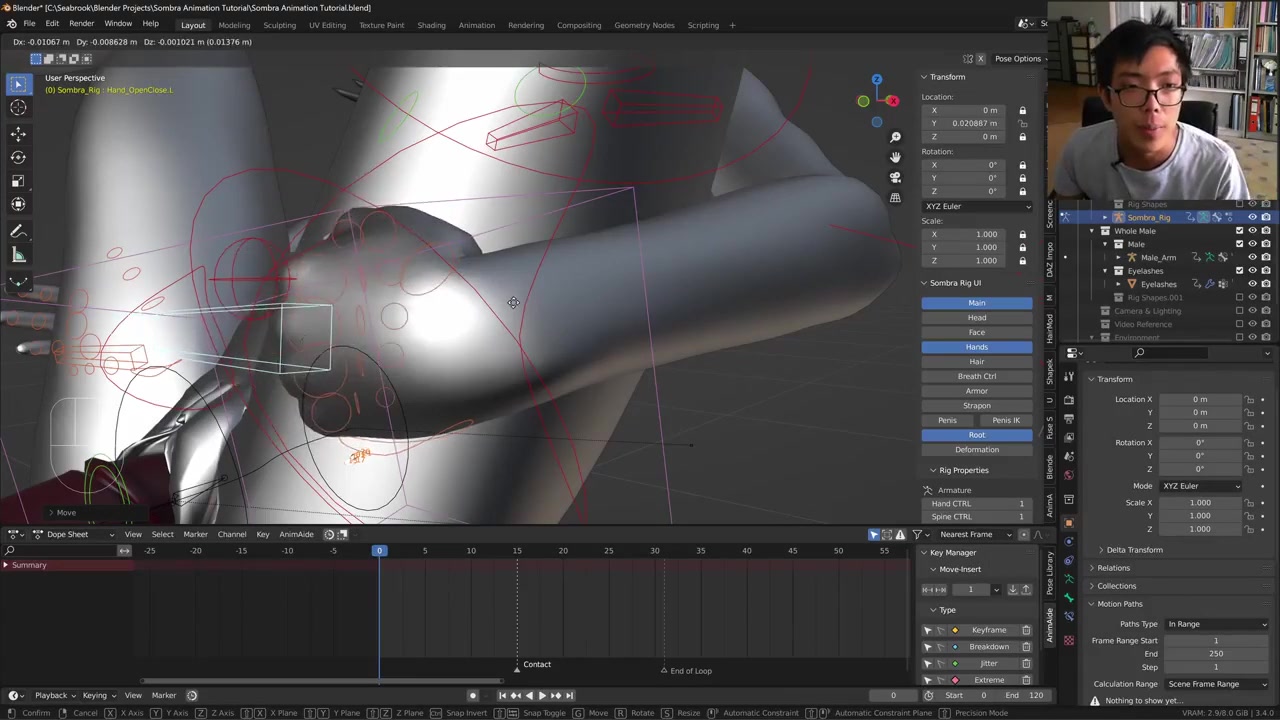Select the Rotate tool in toolbar
The image size is (1280, 720).
(x=18, y=157)
